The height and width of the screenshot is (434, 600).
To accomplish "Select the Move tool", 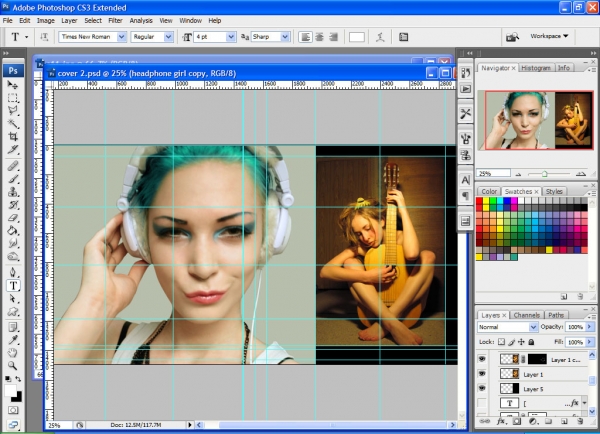I will (13, 85).
